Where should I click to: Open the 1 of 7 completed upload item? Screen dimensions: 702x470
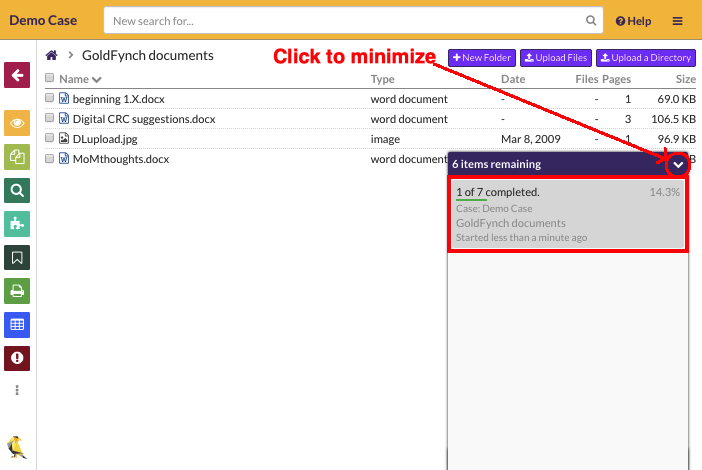pos(568,214)
